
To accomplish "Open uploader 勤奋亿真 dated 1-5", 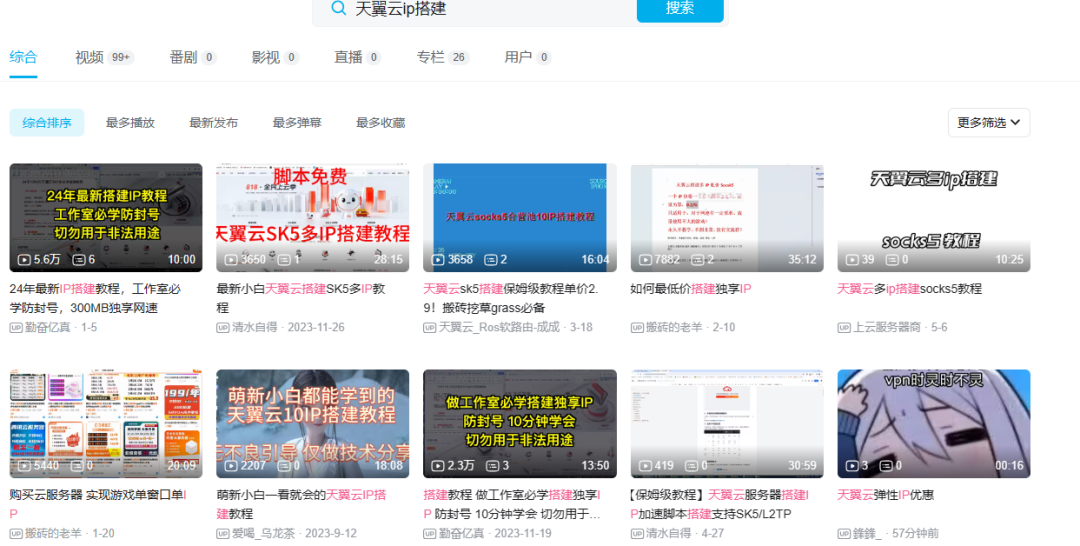I will [x=48, y=327].
